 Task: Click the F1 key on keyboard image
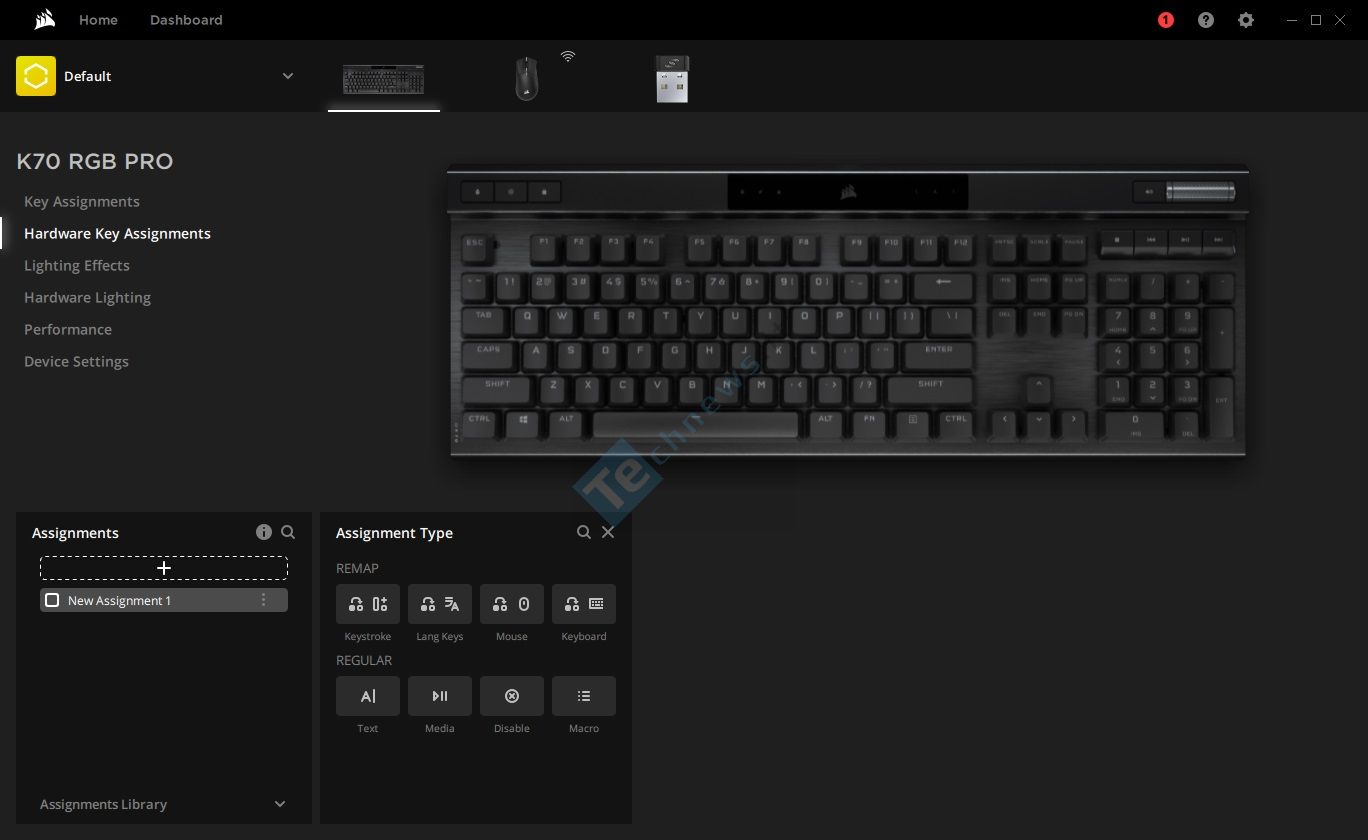pyautogui.click(x=544, y=246)
